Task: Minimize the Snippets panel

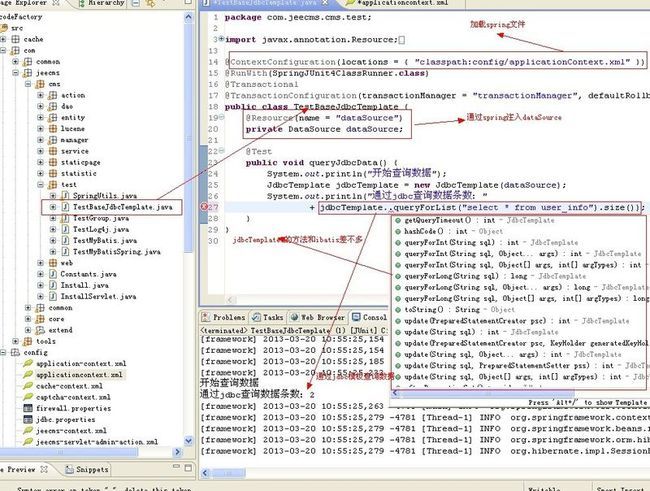Action: point(176,467)
